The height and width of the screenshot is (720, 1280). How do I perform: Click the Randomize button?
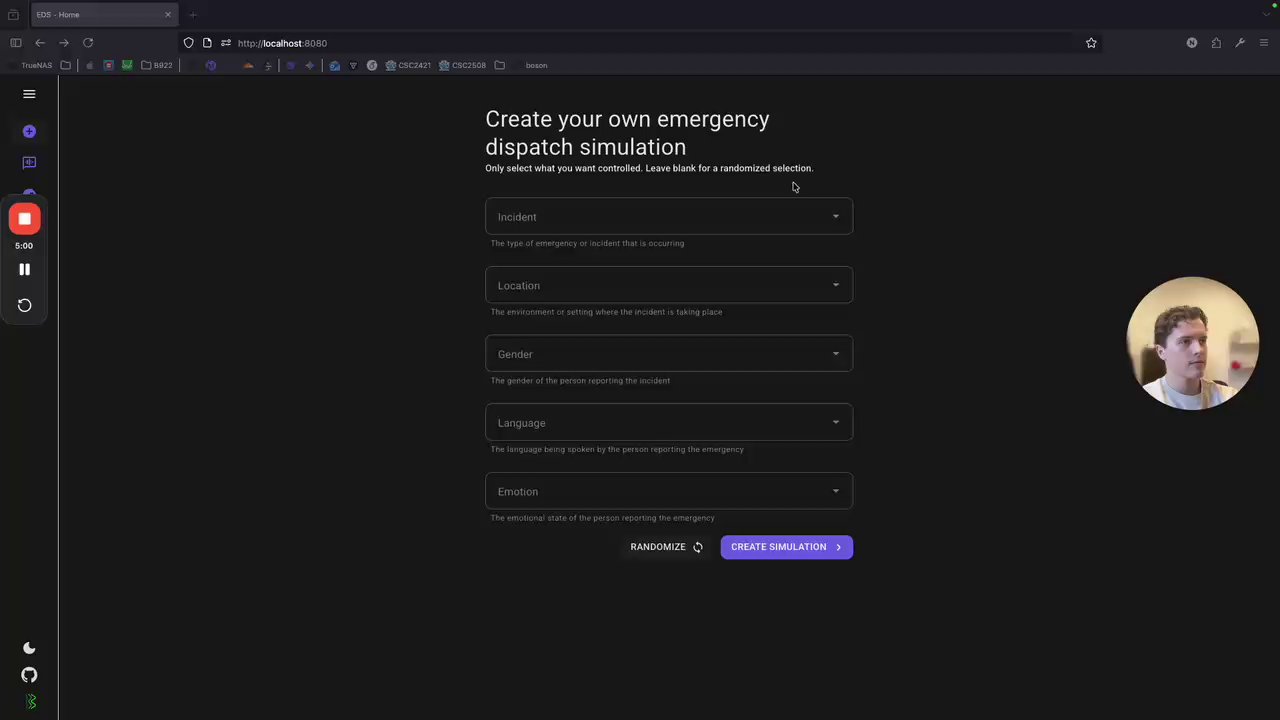coord(666,547)
